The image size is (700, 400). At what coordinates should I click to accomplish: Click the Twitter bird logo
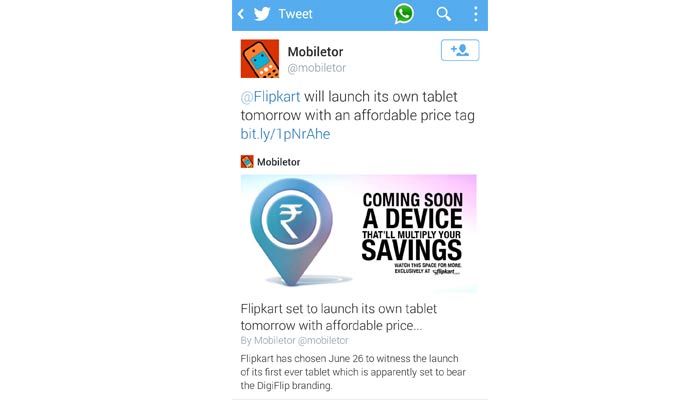pos(262,14)
